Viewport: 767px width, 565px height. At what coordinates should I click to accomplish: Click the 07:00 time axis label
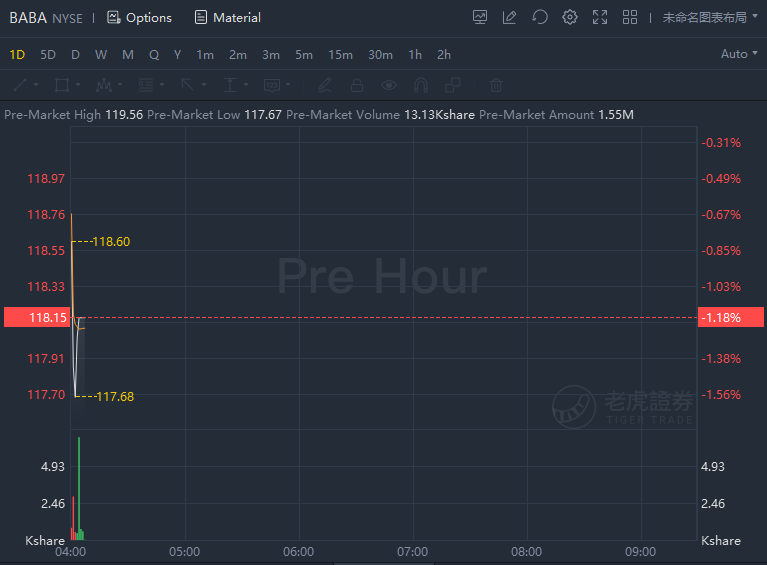pos(412,552)
